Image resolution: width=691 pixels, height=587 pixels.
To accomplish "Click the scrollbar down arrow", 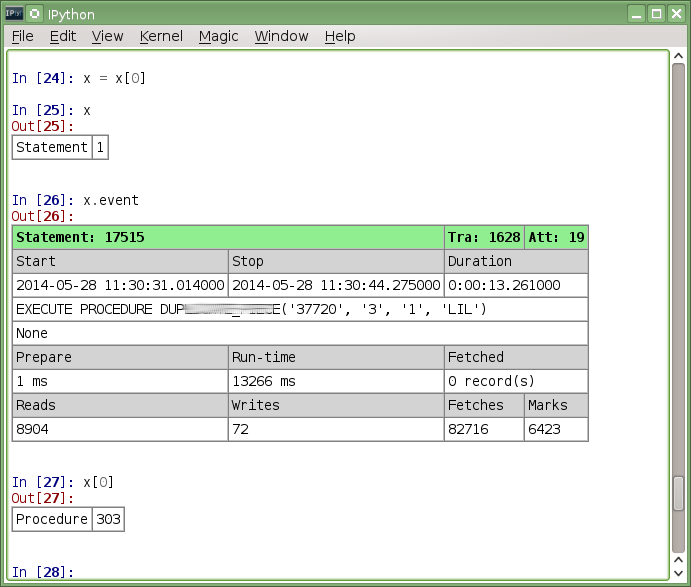I will [678, 573].
